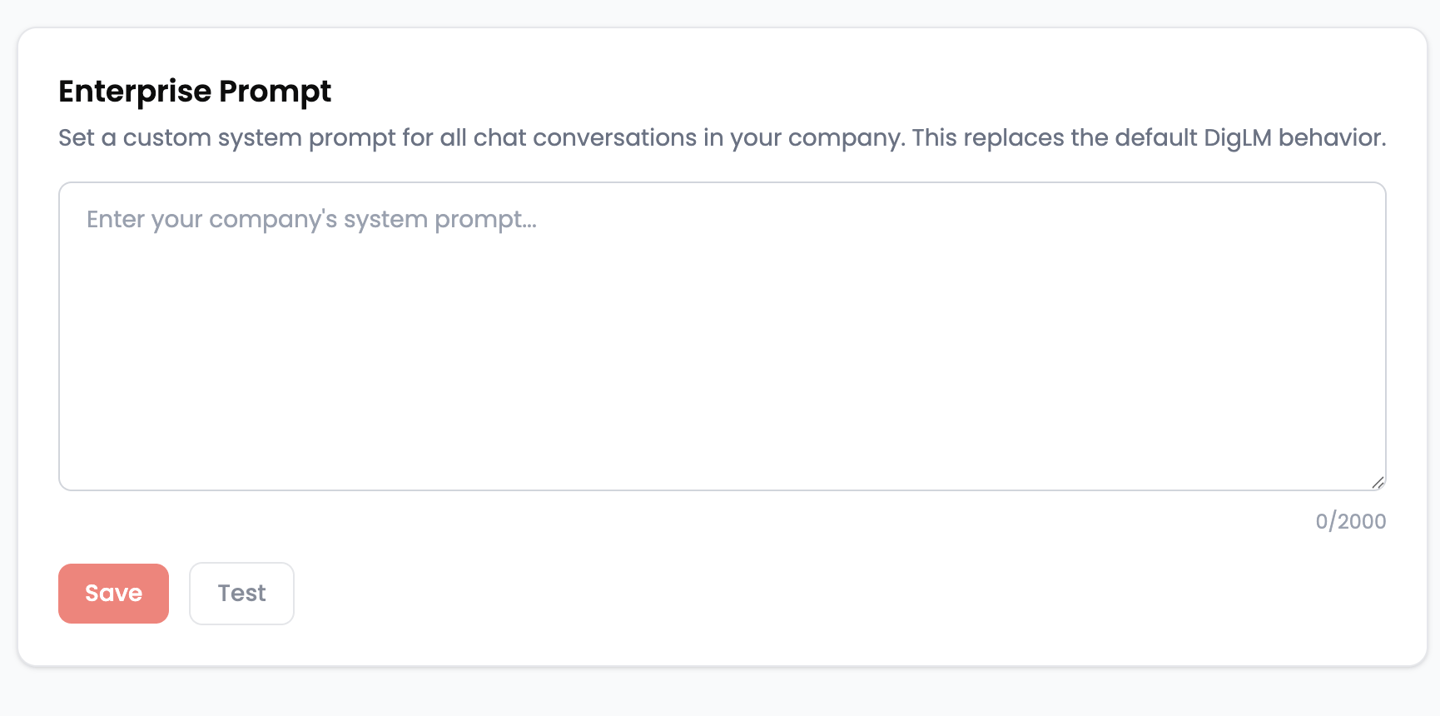1440x716 pixels.
Task: Test the custom system prompt
Action: (242, 593)
